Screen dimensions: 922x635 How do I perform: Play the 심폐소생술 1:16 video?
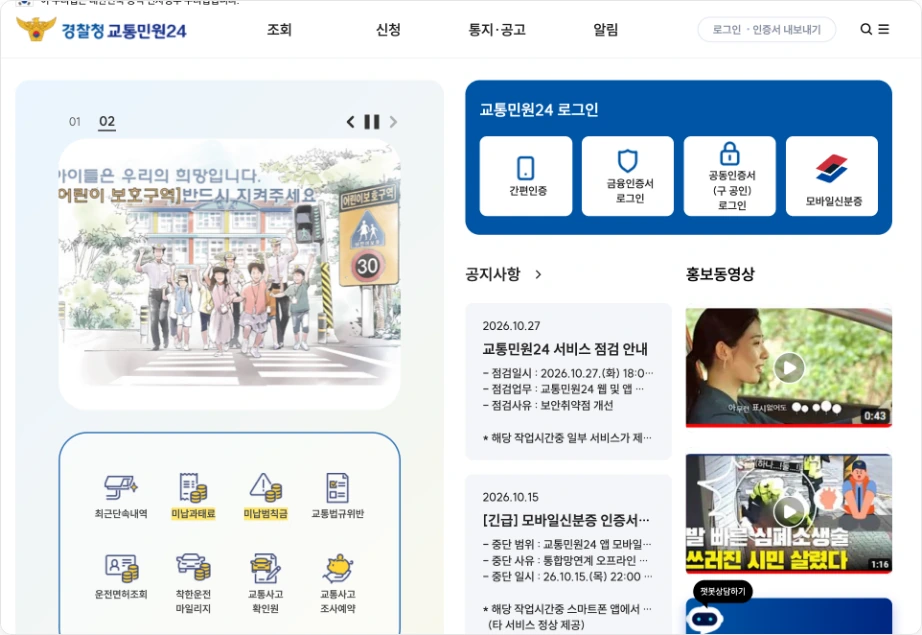[789, 513]
